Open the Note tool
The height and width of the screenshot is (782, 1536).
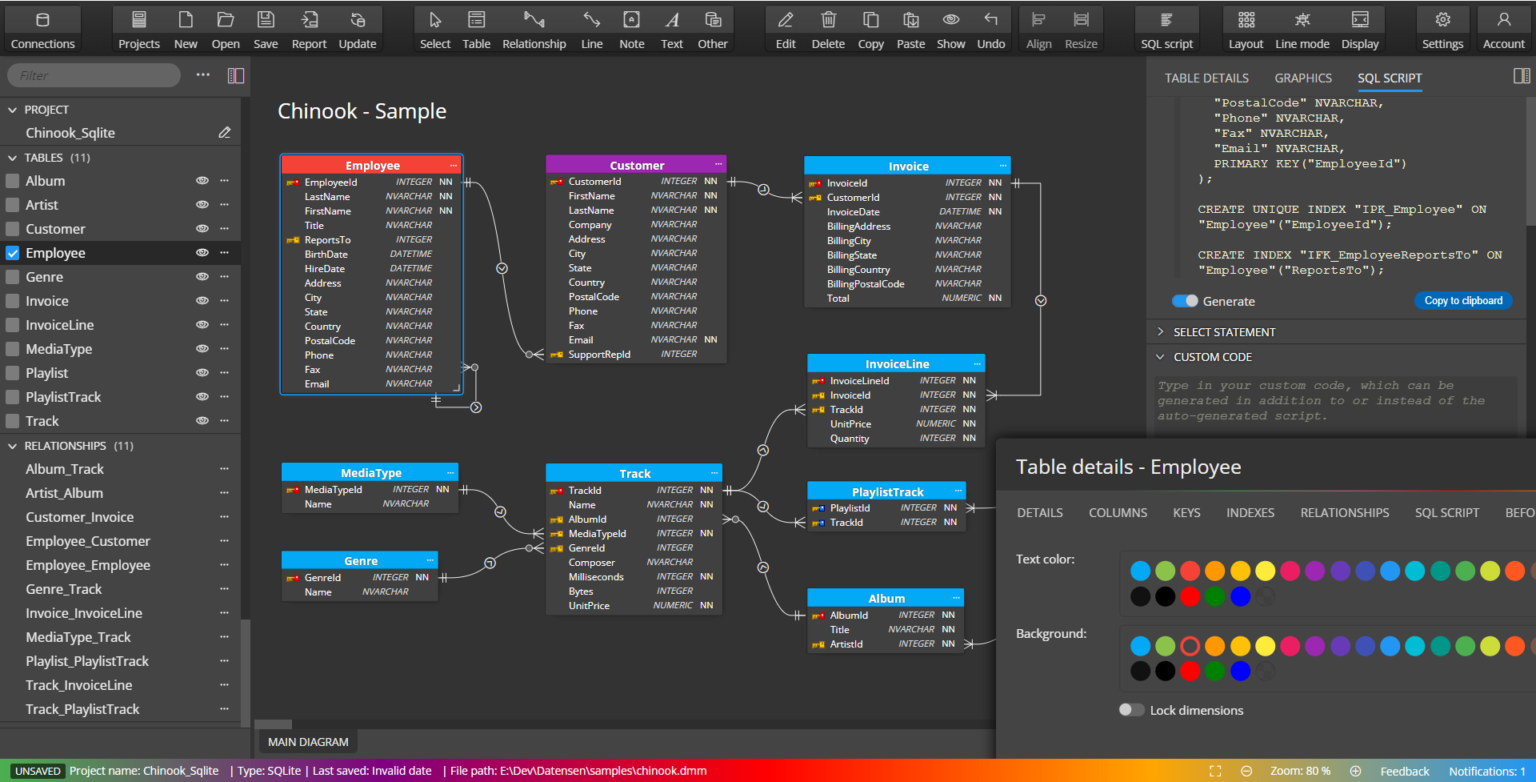(x=630, y=27)
